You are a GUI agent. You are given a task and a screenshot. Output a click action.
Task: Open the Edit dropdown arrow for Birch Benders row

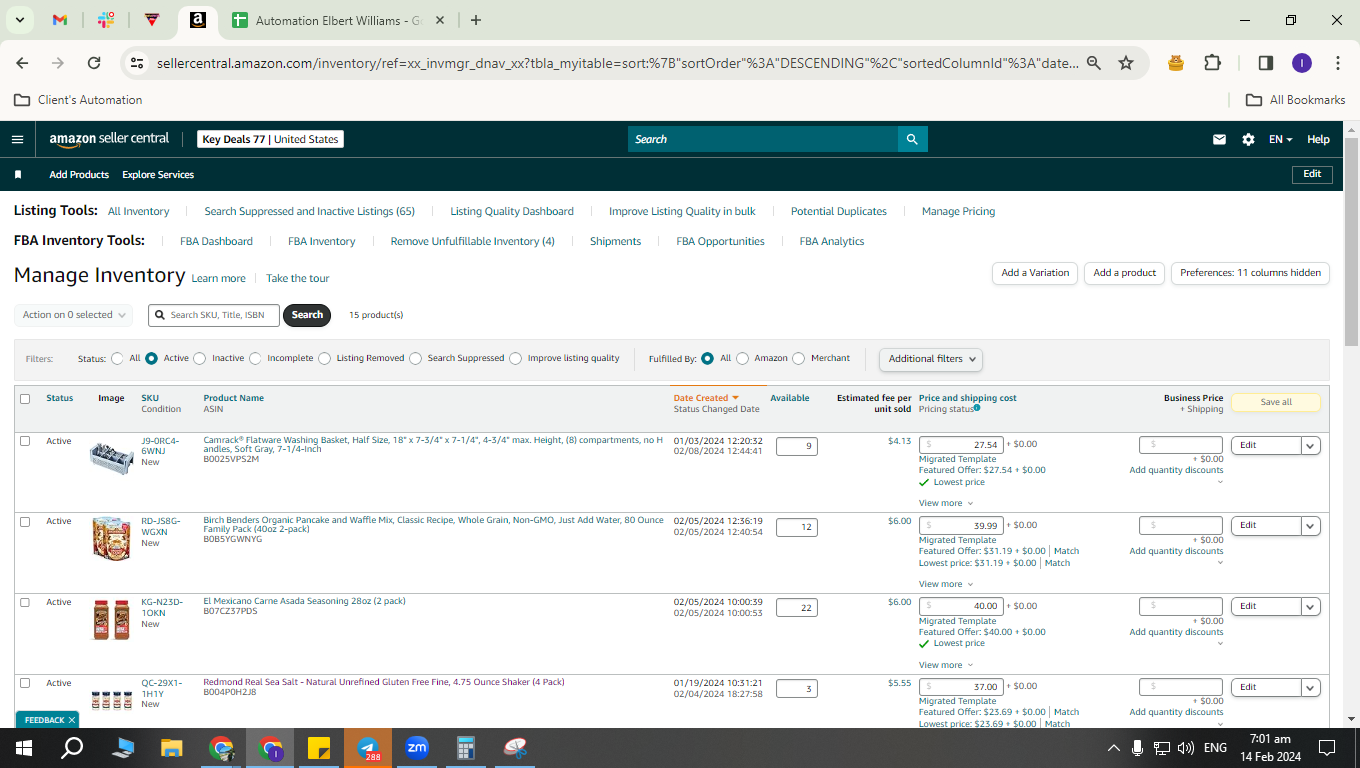pos(1311,525)
